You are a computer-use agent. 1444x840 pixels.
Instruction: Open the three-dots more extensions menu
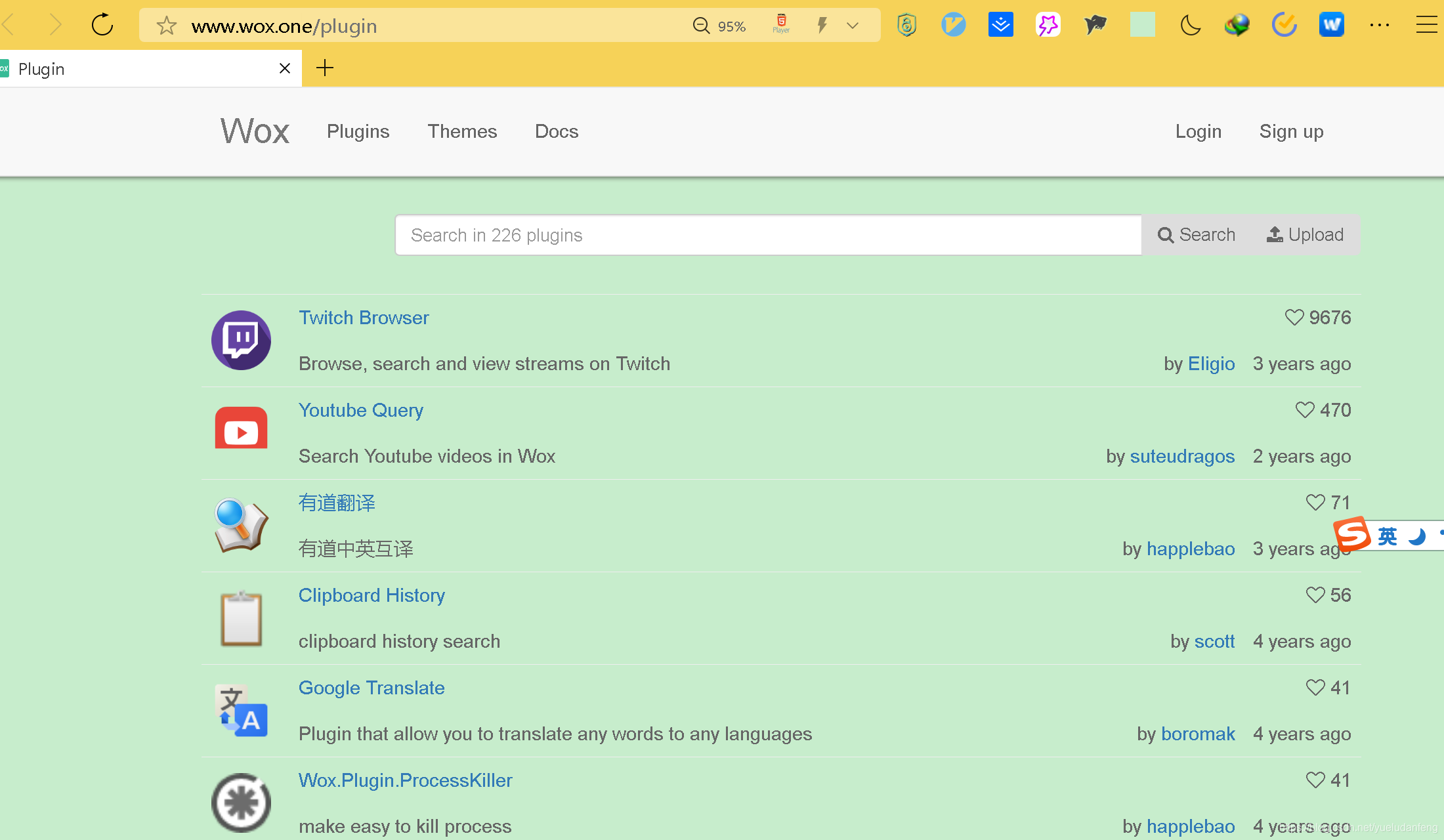pos(1380,25)
